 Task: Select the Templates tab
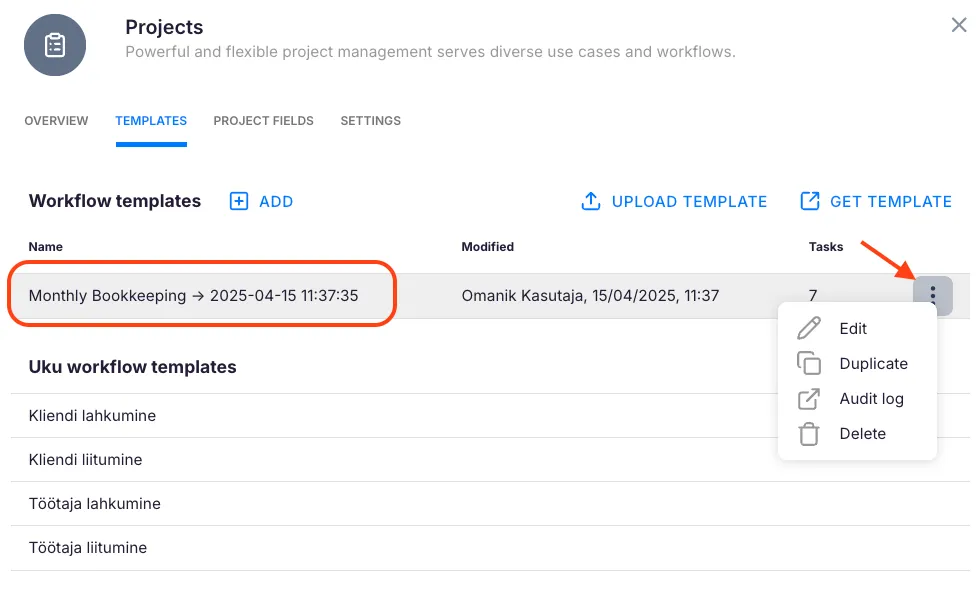coord(151,121)
